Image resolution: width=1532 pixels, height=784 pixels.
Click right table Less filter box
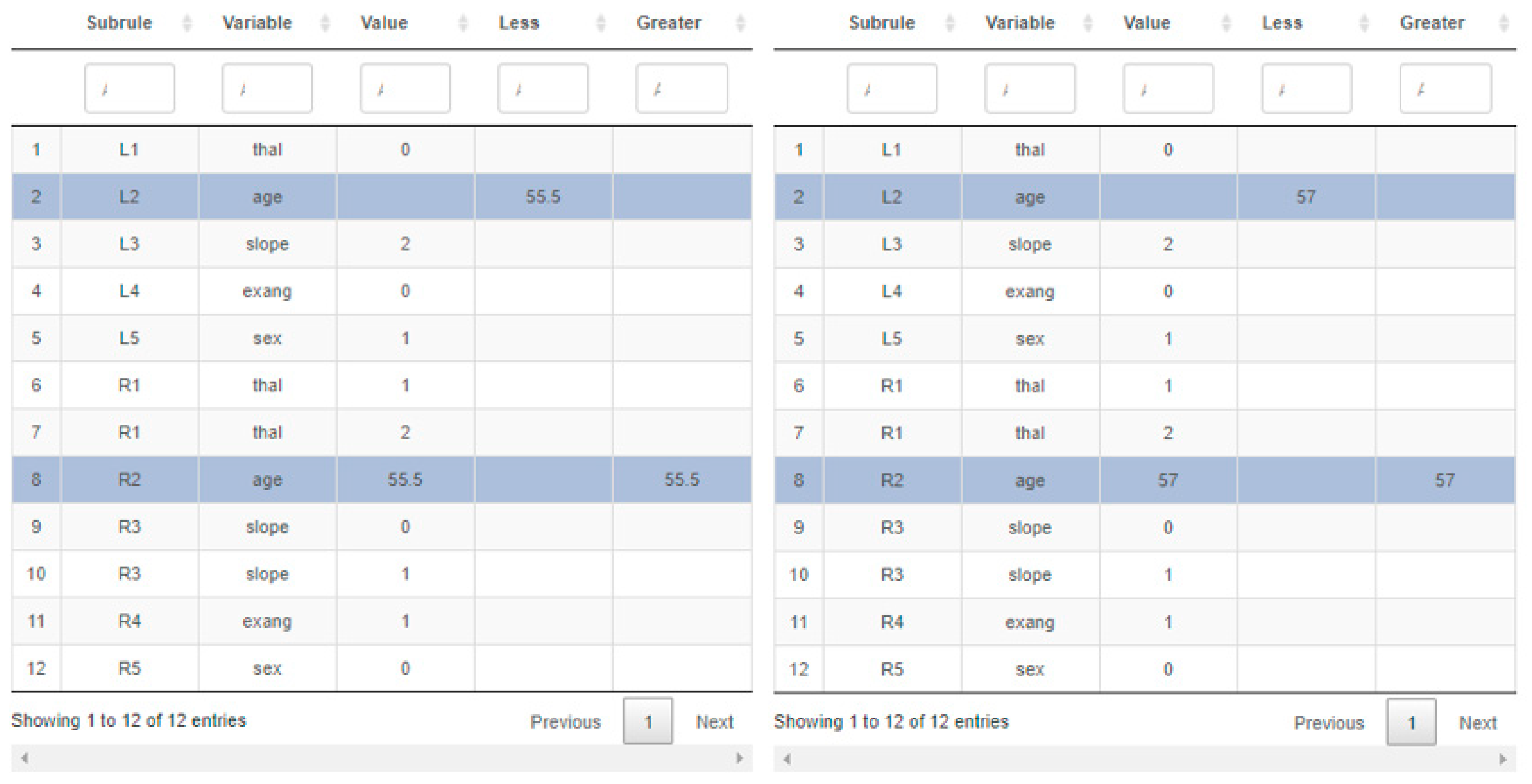(x=1307, y=88)
